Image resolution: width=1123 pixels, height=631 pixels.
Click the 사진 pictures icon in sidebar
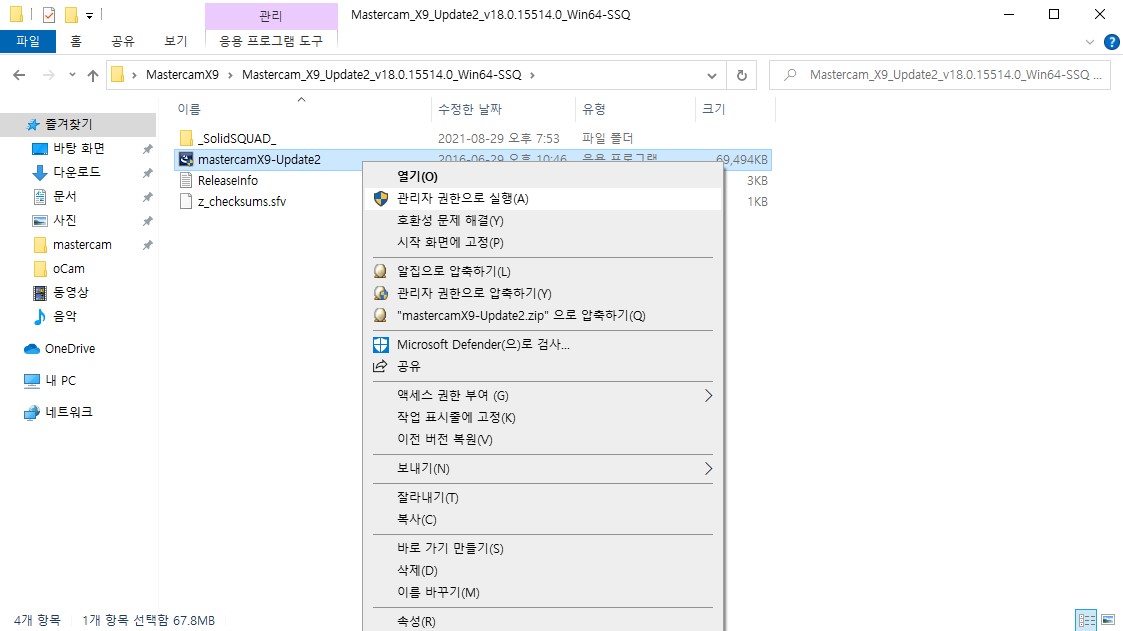(x=40, y=221)
